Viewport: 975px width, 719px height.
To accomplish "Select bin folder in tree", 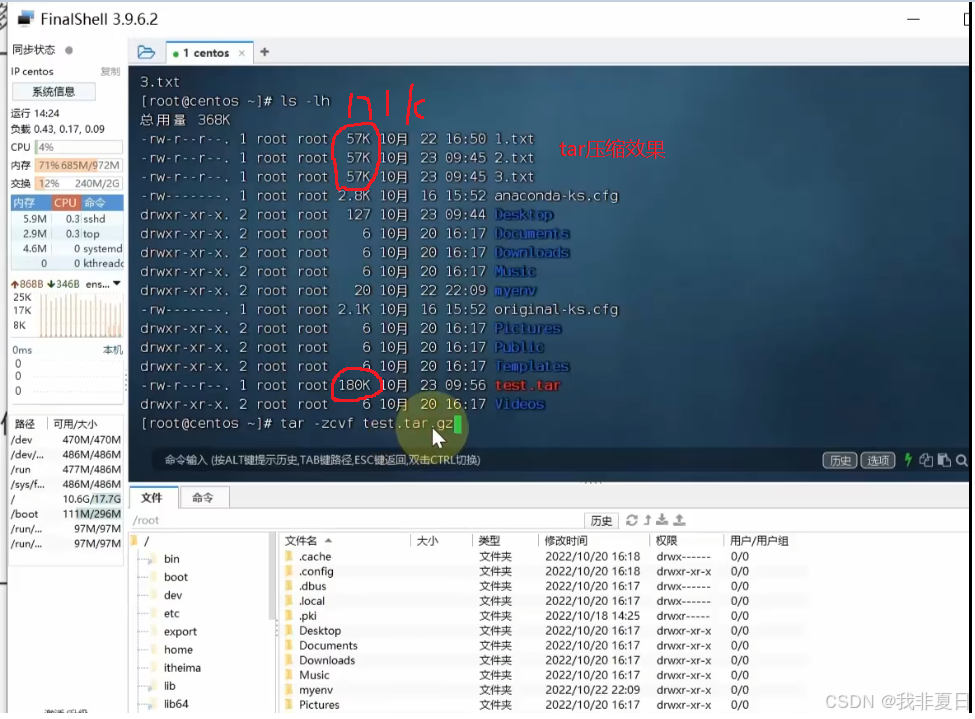I will 172,559.
